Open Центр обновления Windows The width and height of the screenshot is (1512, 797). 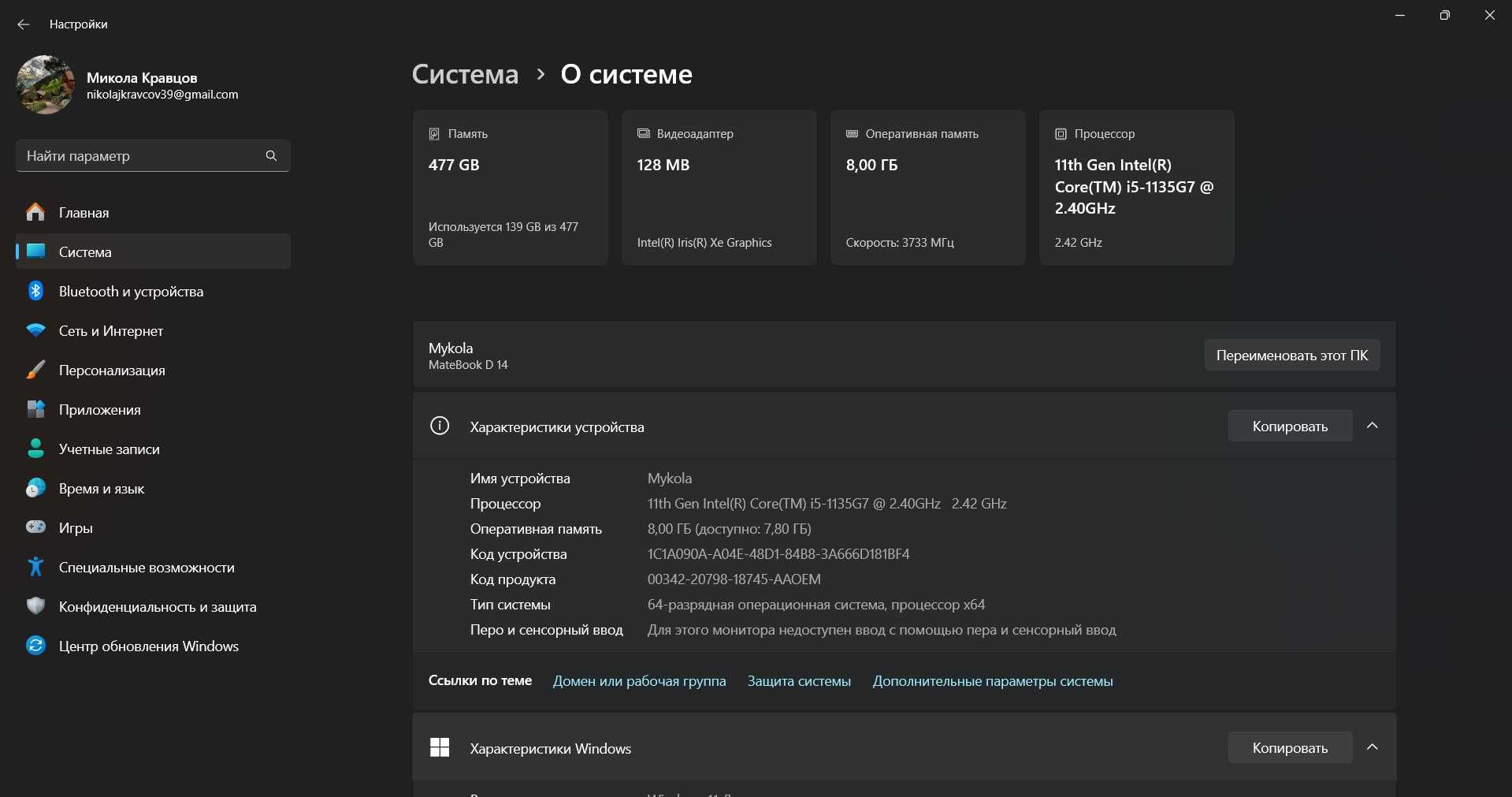click(153, 646)
